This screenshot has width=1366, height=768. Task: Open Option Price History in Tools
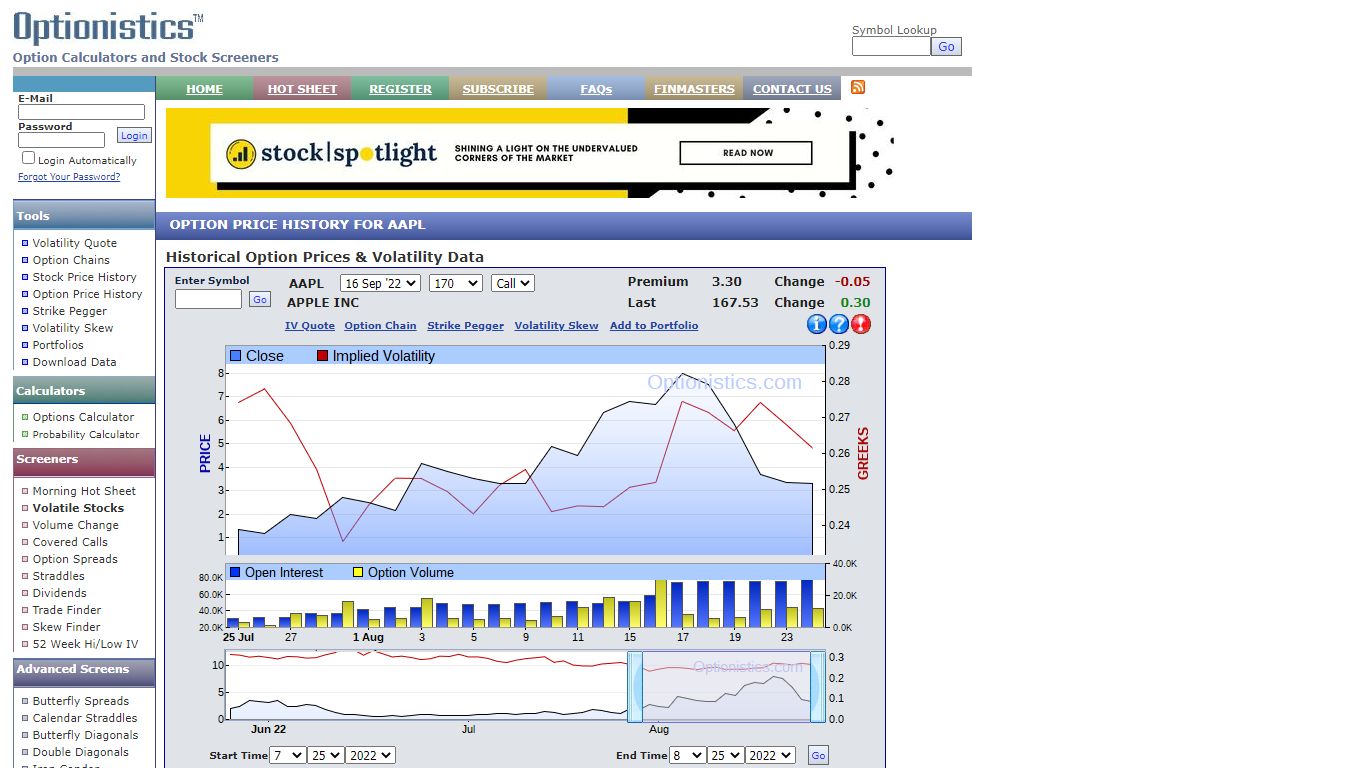pos(87,294)
